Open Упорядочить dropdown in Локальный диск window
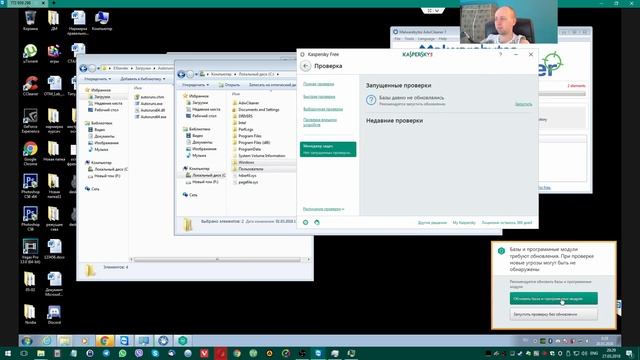The width and height of the screenshot is (640, 360). tap(196, 85)
